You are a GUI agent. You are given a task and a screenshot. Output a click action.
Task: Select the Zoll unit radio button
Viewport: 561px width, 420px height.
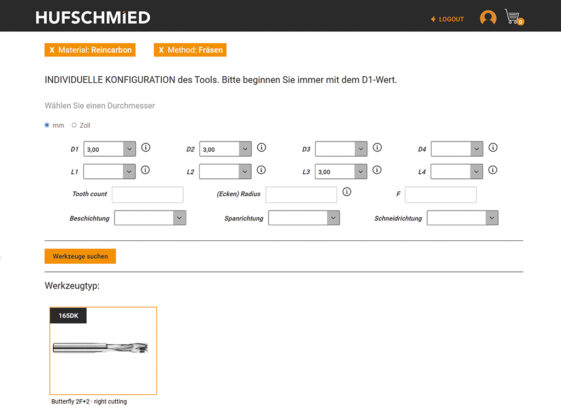point(74,125)
